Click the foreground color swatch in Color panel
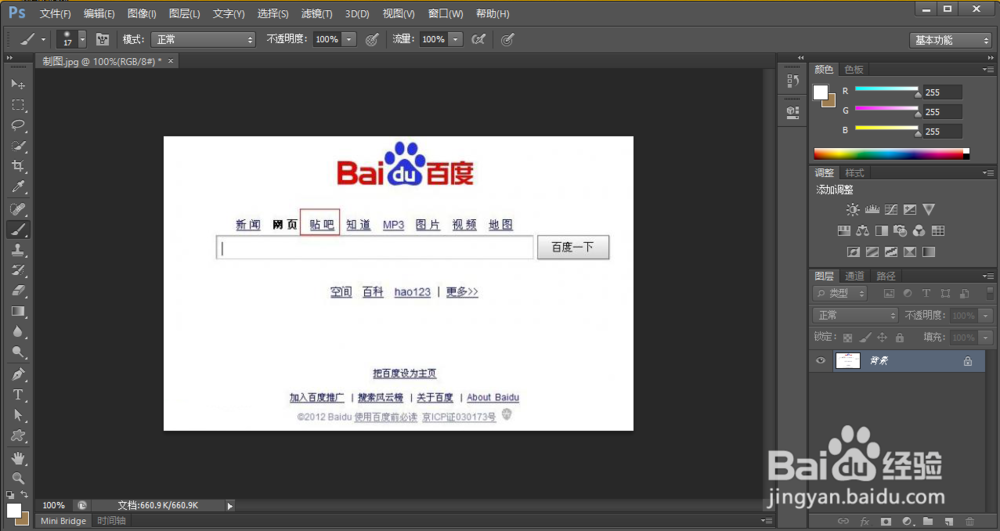This screenshot has width=1000, height=531. pyautogui.click(x=820, y=92)
